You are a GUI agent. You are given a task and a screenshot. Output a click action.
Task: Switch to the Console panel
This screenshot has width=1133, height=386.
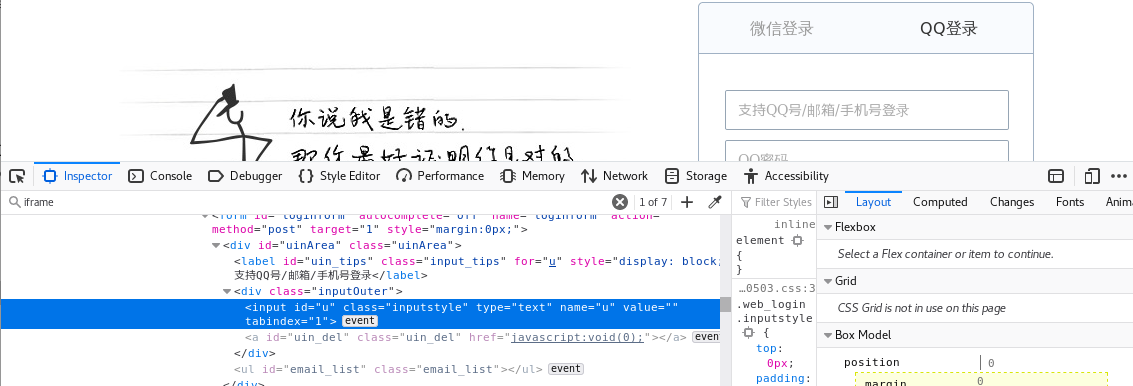coord(160,176)
